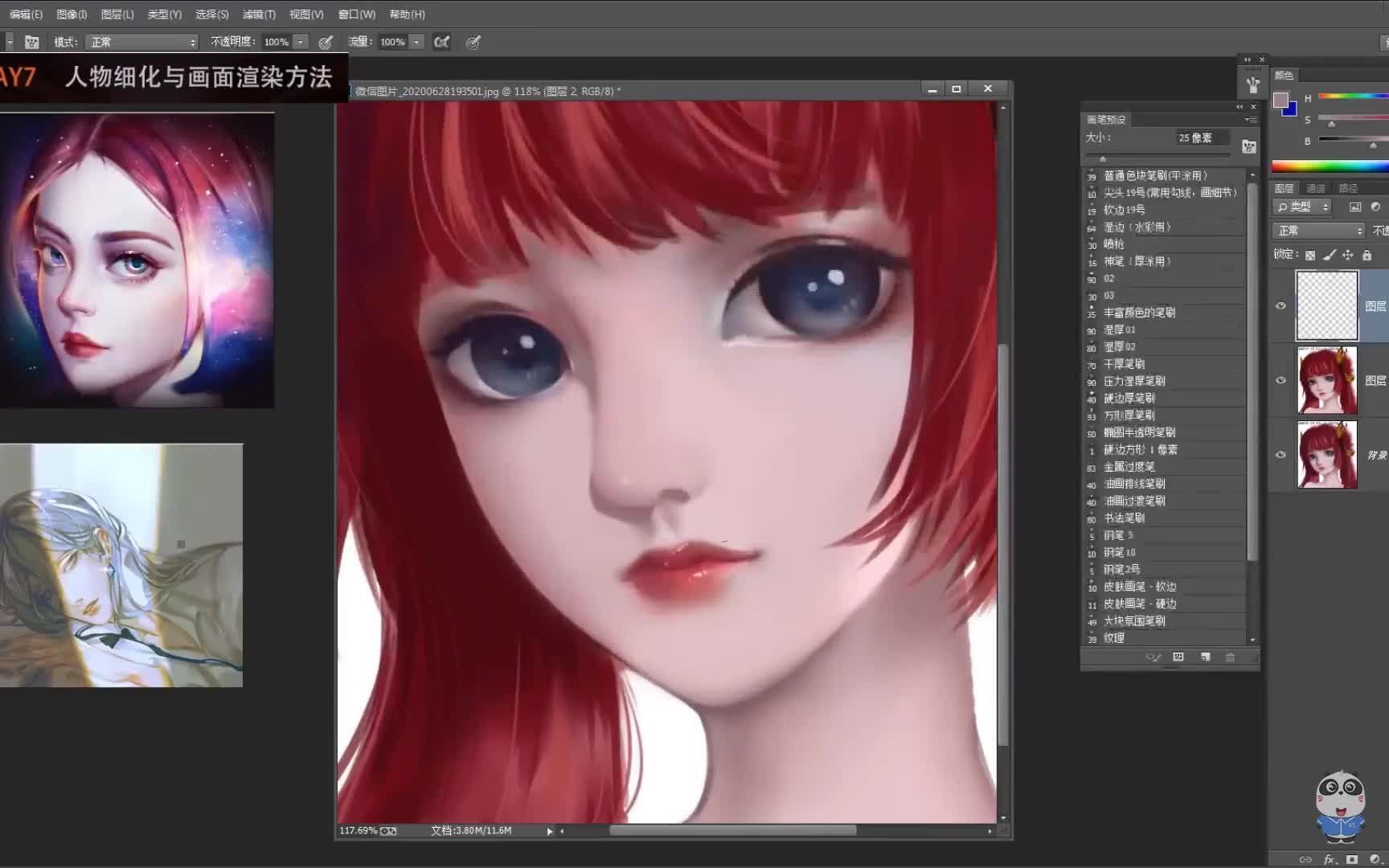Toggle visibility of the background layer
Image resolution: width=1389 pixels, height=868 pixels.
point(1281,455)
